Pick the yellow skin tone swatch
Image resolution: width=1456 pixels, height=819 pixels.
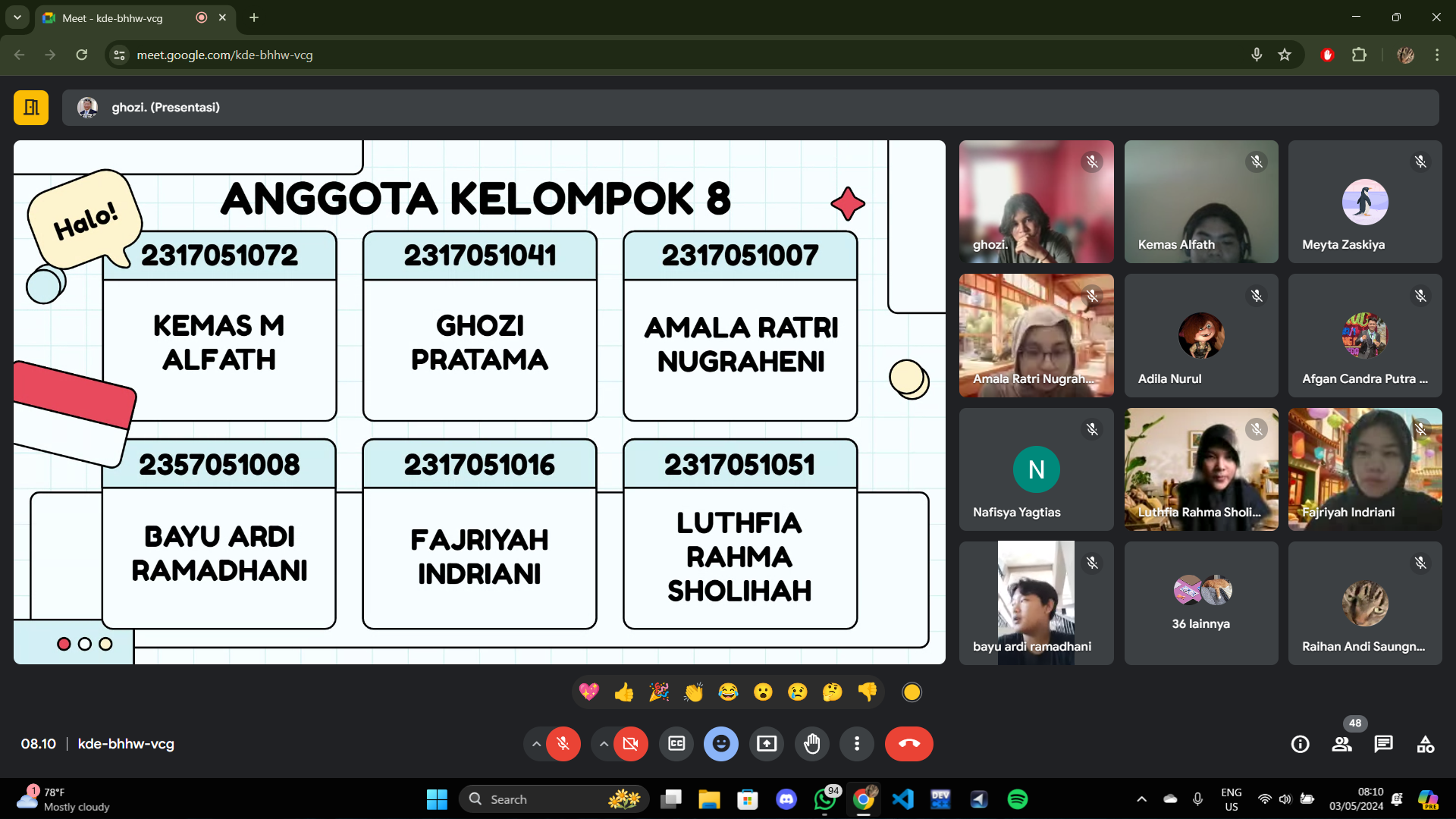coord(912,692)
